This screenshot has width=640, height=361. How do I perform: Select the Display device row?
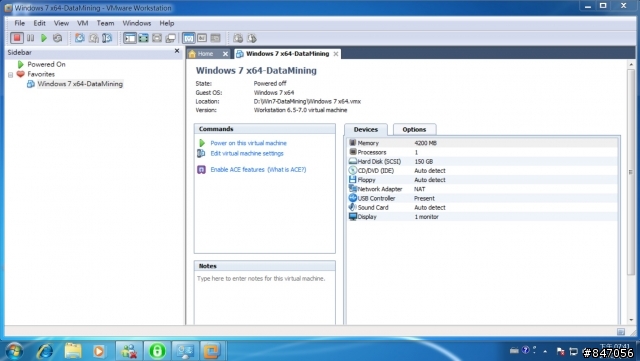(x=482, y=216)
